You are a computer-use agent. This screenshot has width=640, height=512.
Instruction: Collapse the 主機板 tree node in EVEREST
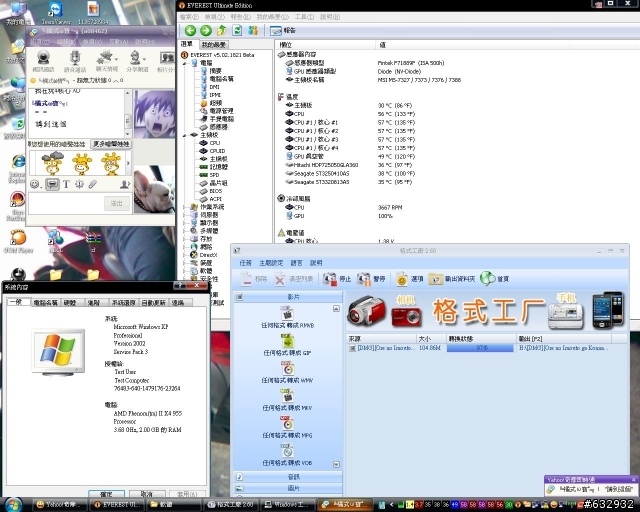(184, 135)
